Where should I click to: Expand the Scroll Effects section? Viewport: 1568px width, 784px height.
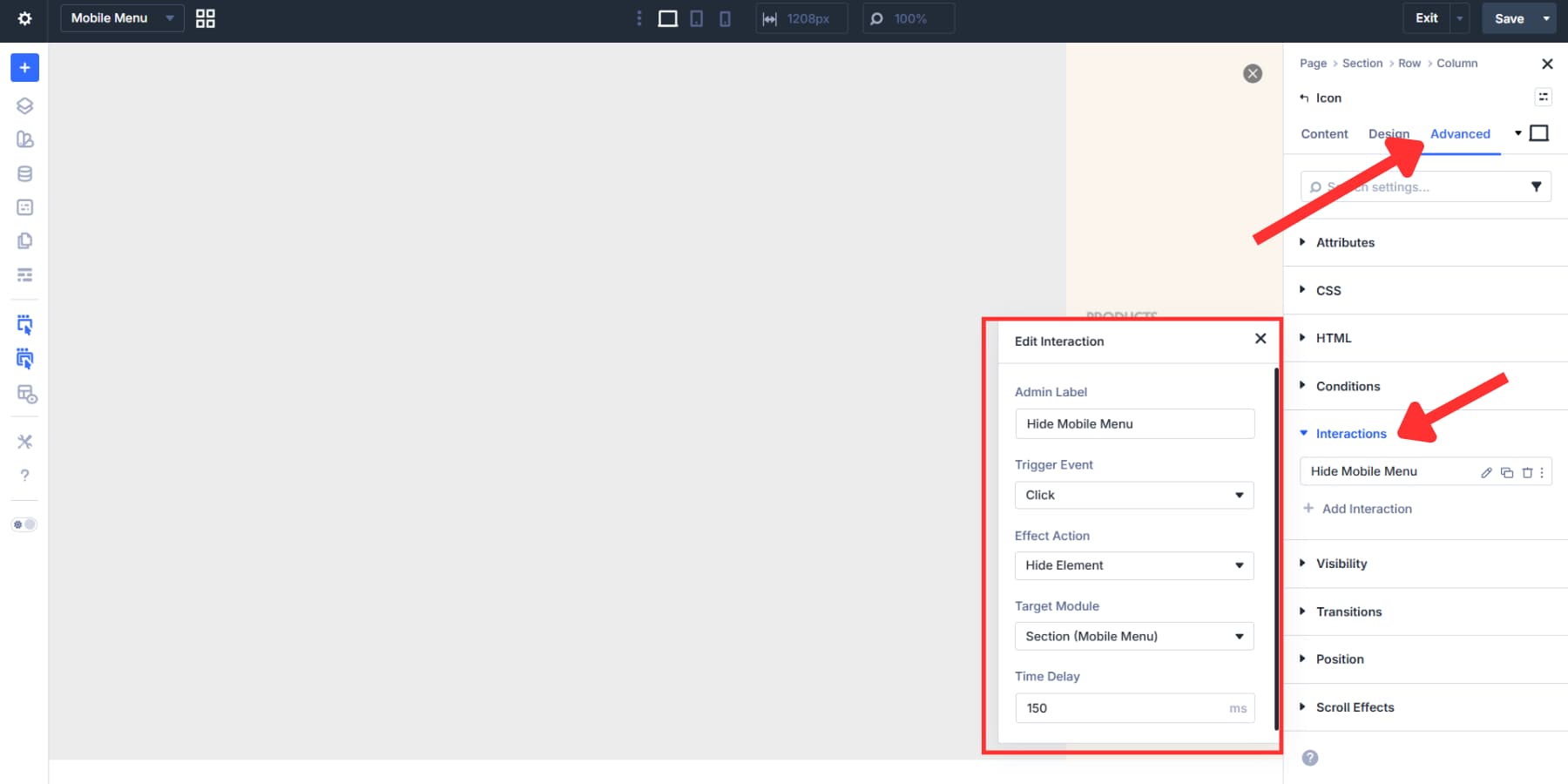click(x=1354, y=706)
